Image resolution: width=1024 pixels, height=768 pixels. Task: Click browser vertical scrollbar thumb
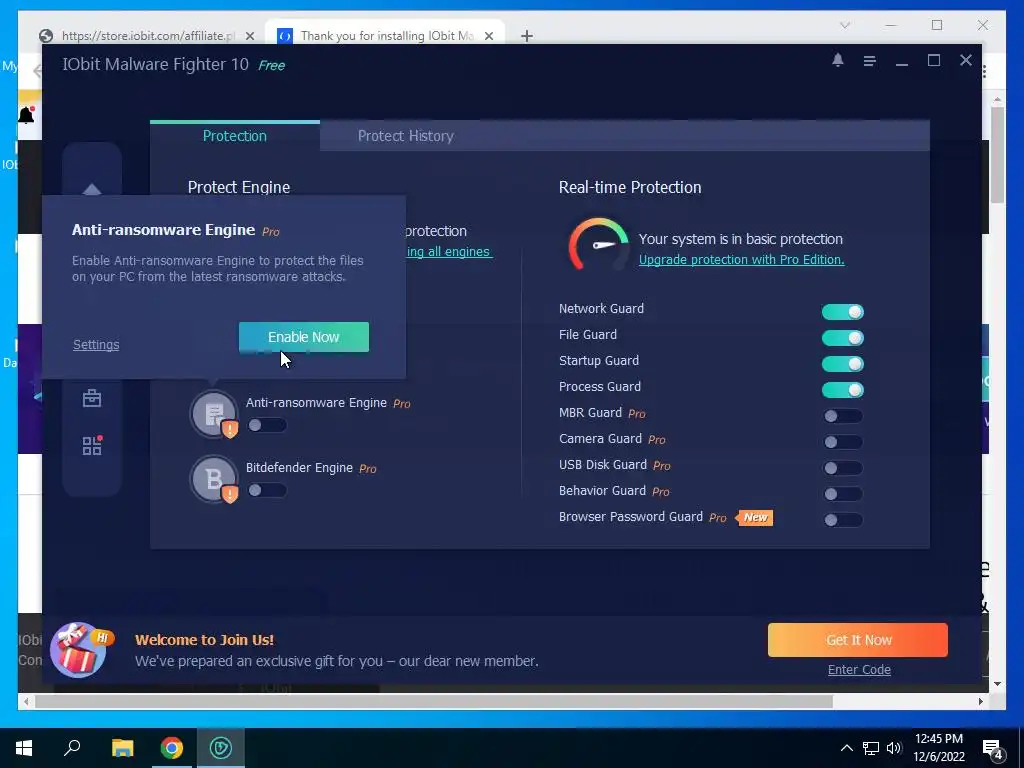coord(997,155)
